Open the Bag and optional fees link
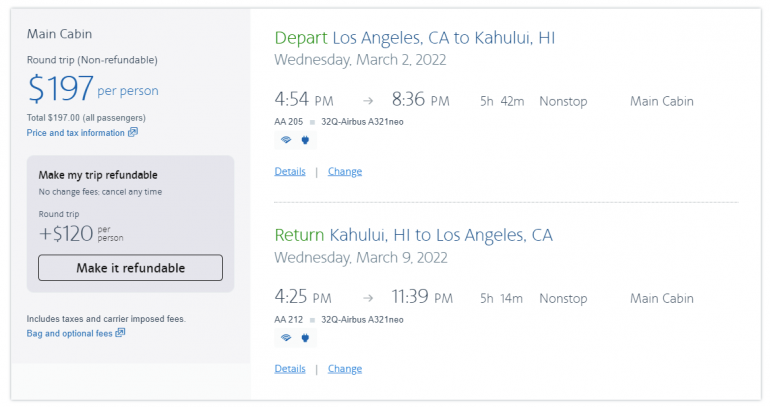Image resolution: width=770 pixels, height=407 pixels. click(69, 333)
